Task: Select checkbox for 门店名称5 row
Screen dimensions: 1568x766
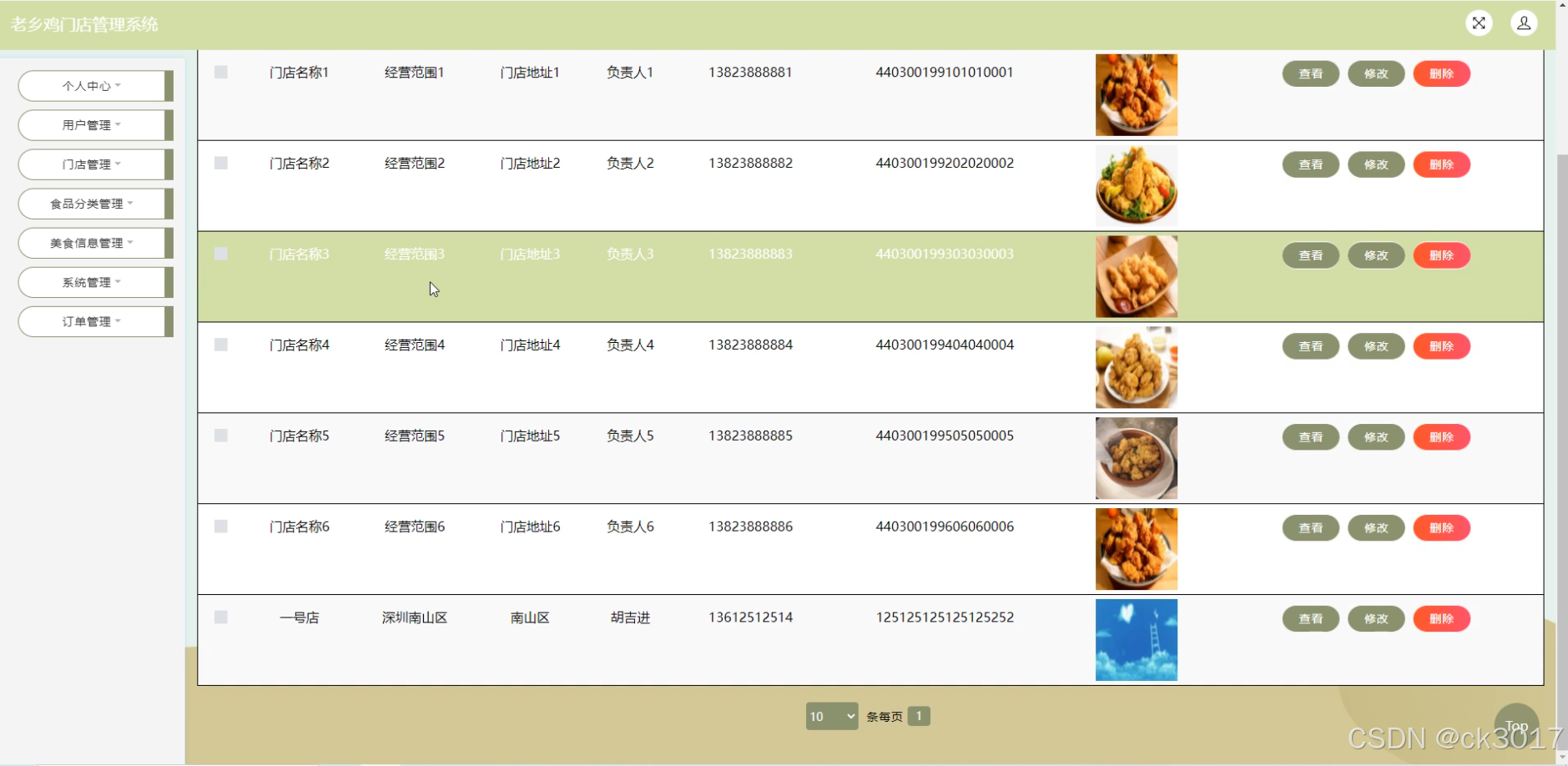Action: tap(221, 436)
